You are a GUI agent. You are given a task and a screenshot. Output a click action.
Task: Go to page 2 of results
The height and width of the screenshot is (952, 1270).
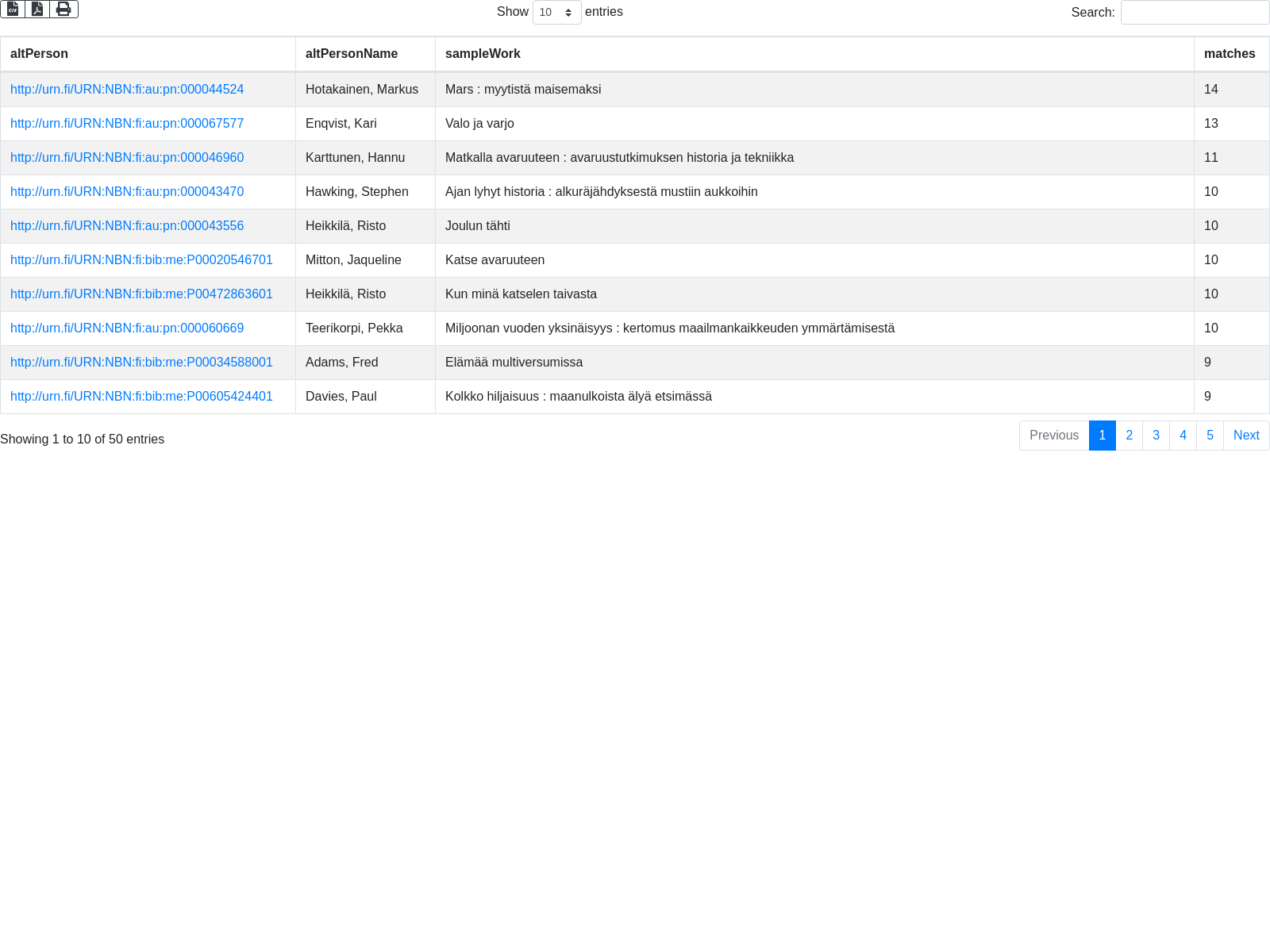1129,436
